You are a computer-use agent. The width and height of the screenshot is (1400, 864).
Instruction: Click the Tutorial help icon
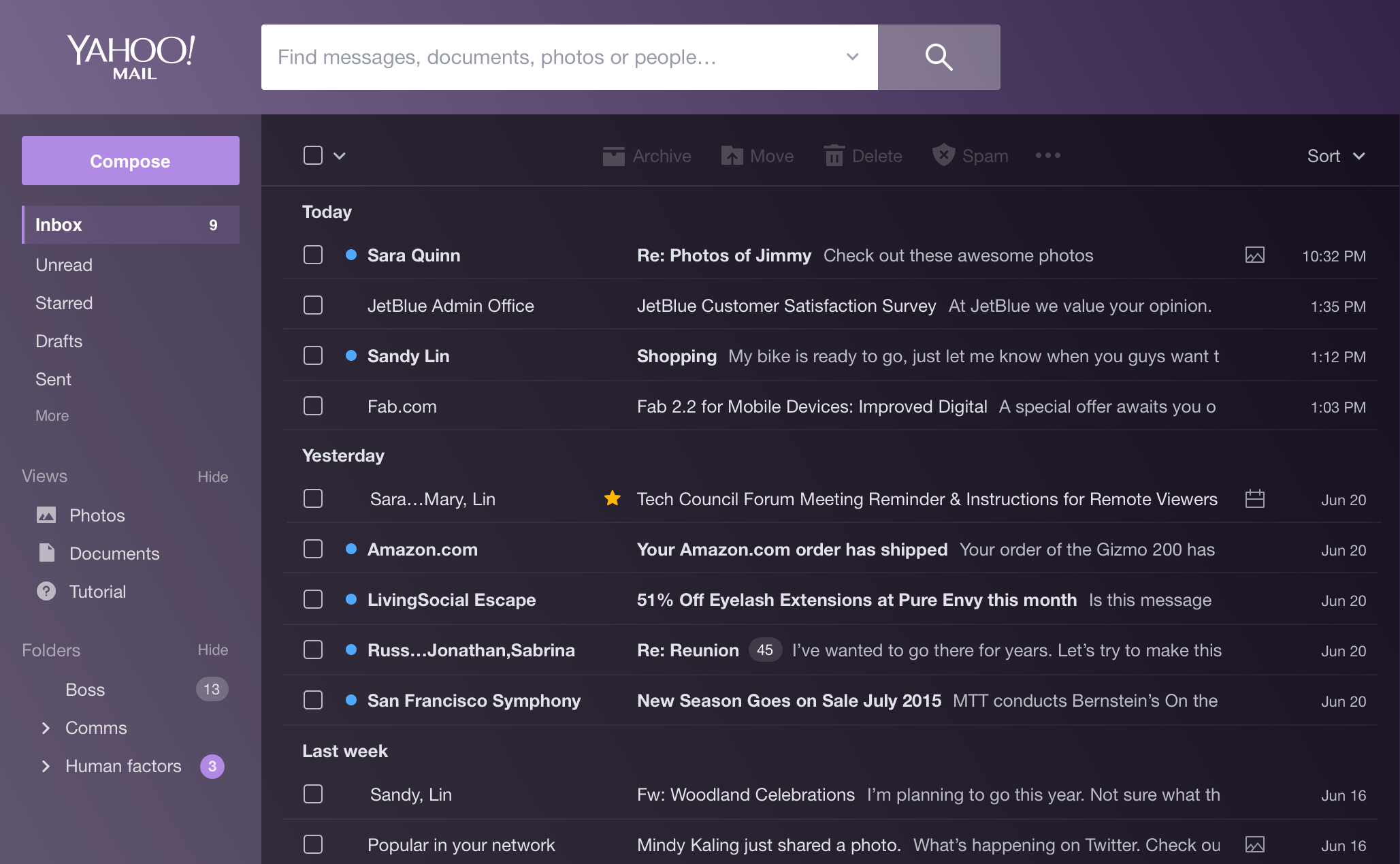[46, 591]
